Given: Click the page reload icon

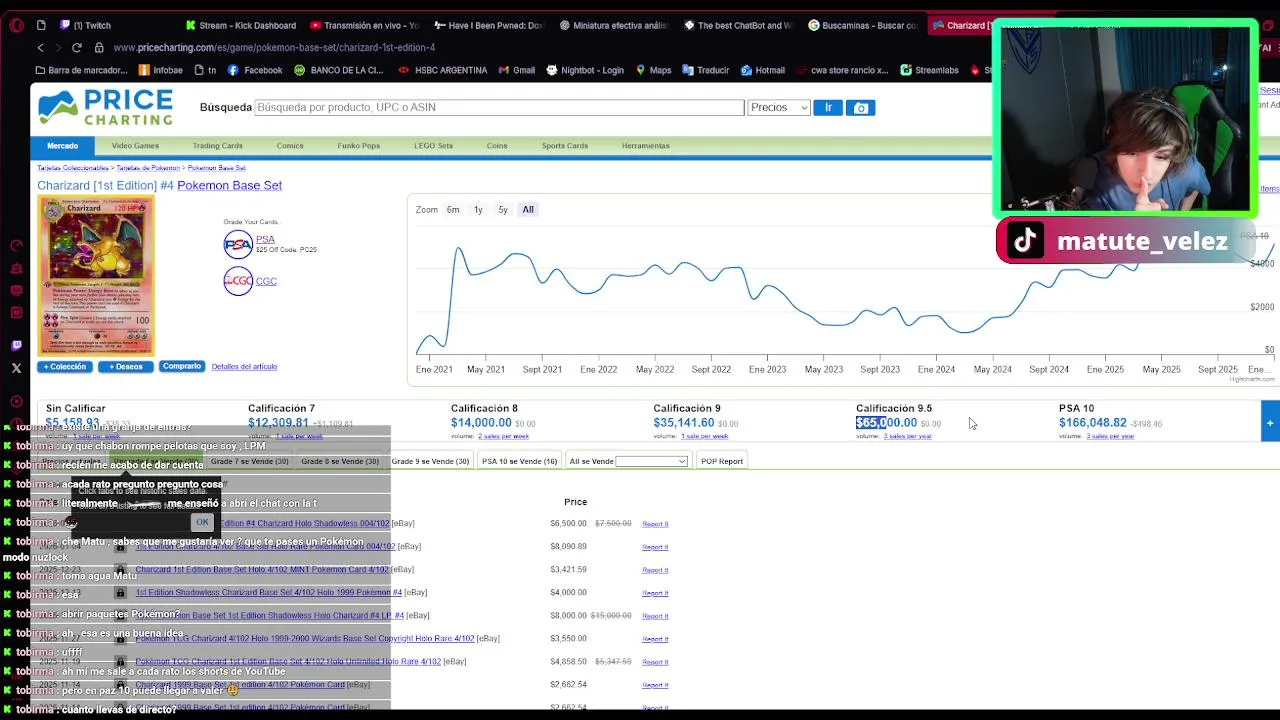Looking at the screenshot, I should [76, 48].
